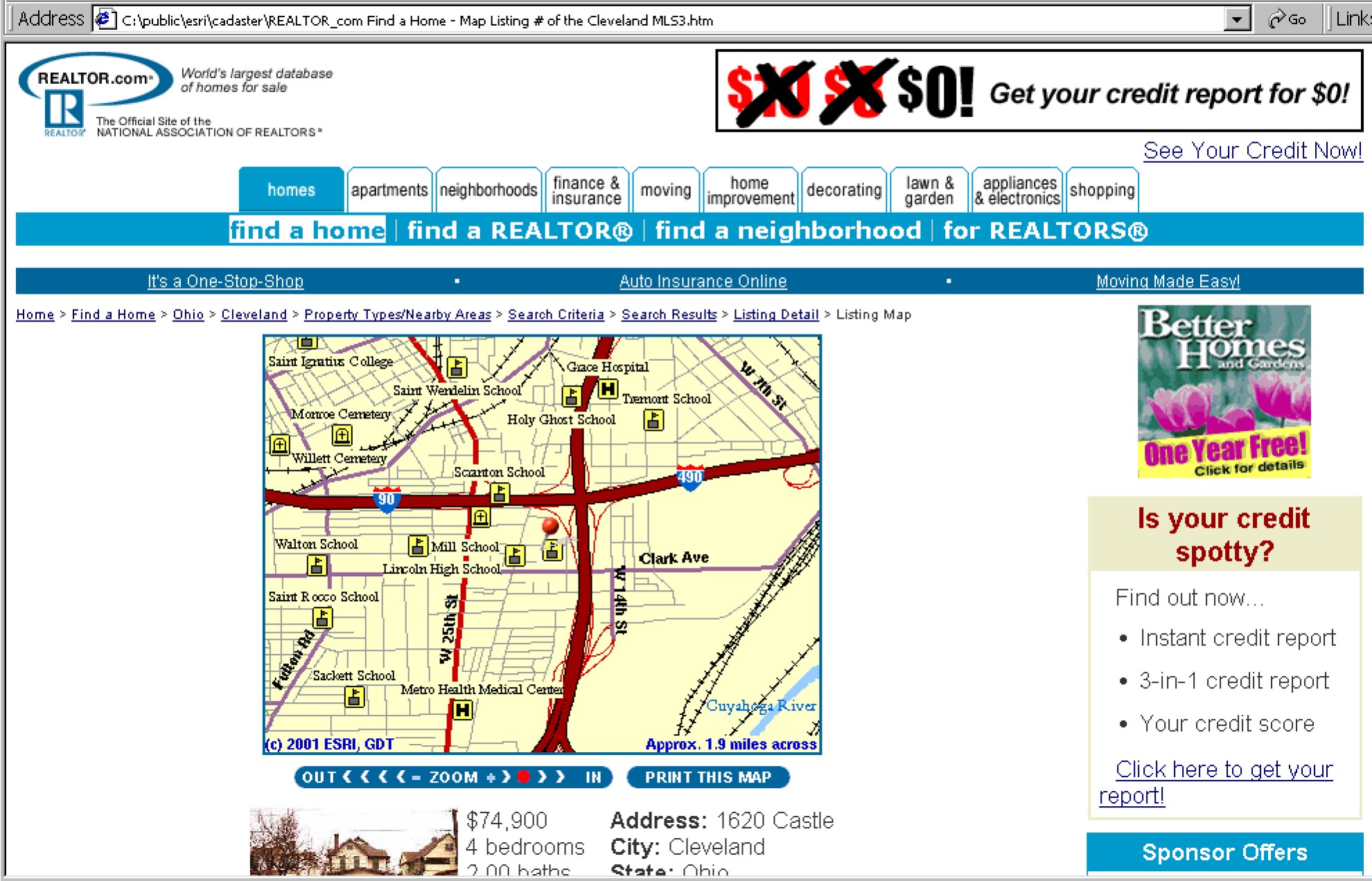Image resolution: width=1372 pixels, height=881 pixels.
Task: Open the apartments tab
Action: pyautogui.click(x=389, y=190)
